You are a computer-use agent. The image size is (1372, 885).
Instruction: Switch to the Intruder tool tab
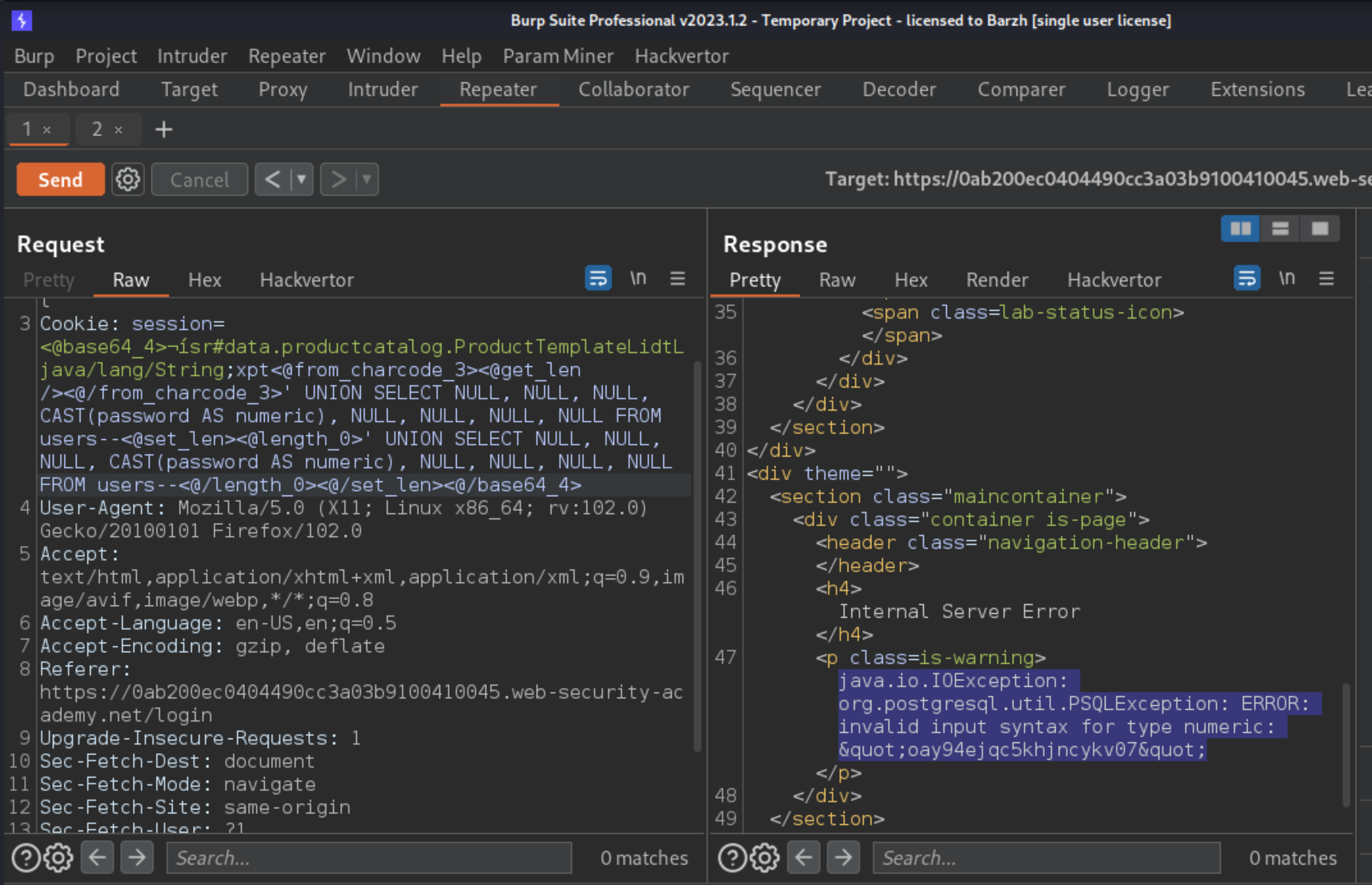382,90
